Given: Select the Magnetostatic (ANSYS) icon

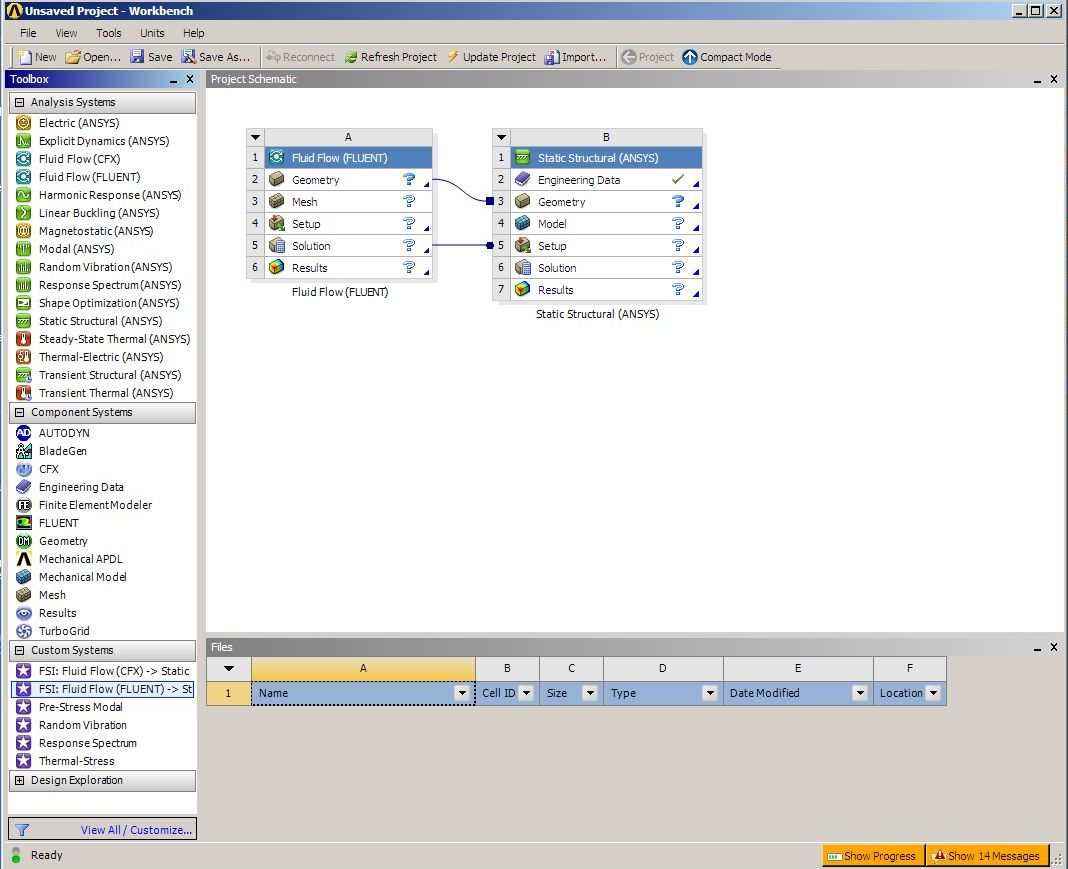Looking at the screenshot, I should [x=24, y=231].
